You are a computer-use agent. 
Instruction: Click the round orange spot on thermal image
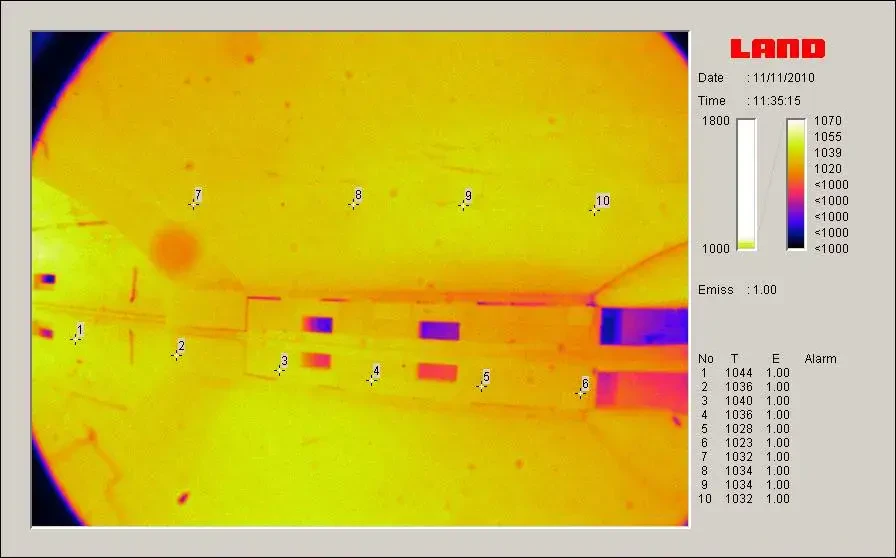click(175, 250)
